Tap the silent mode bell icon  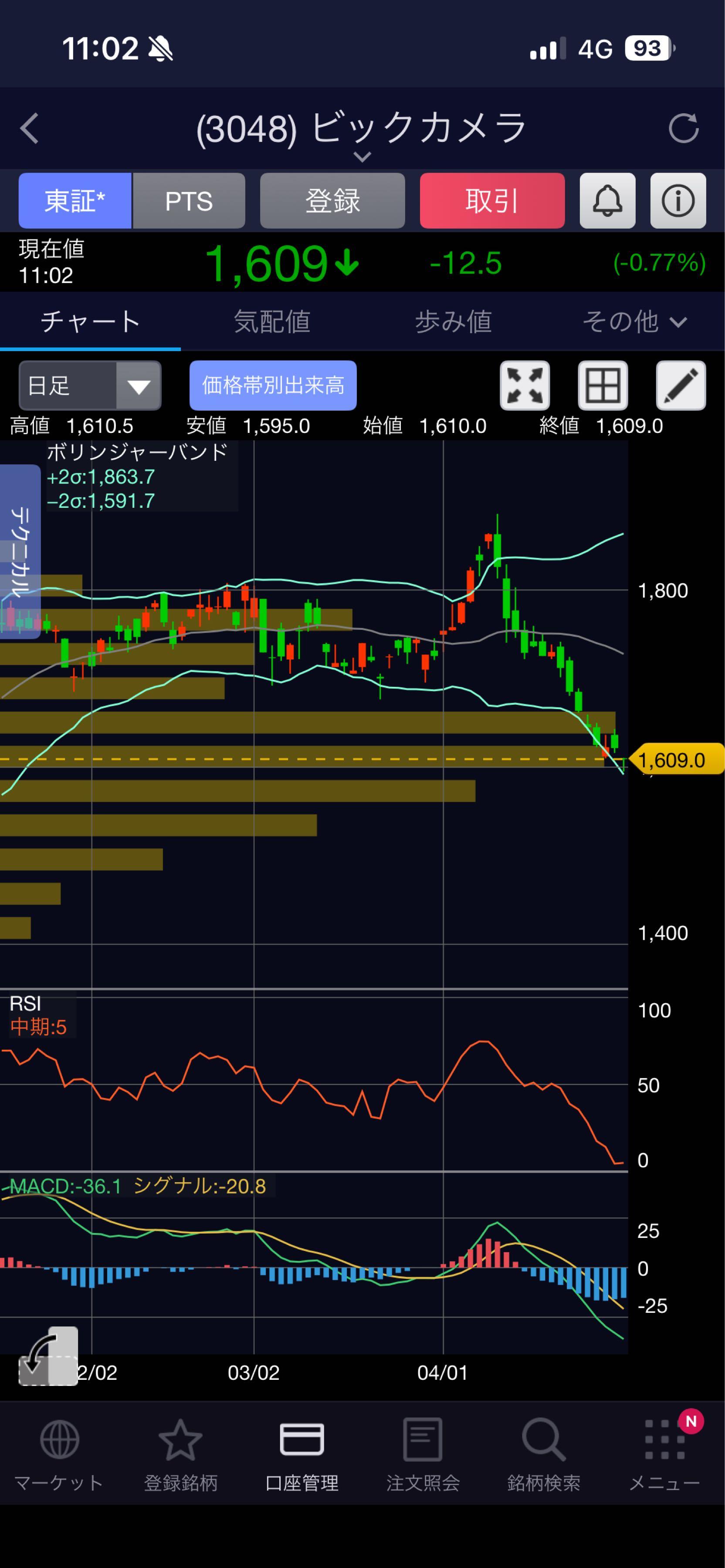tap(161, 49)
